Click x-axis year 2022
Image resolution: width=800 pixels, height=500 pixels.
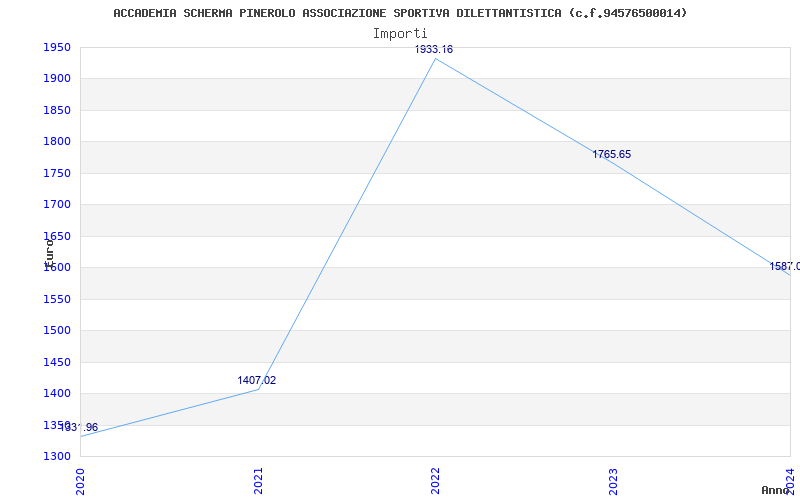[x=435, y=481]
